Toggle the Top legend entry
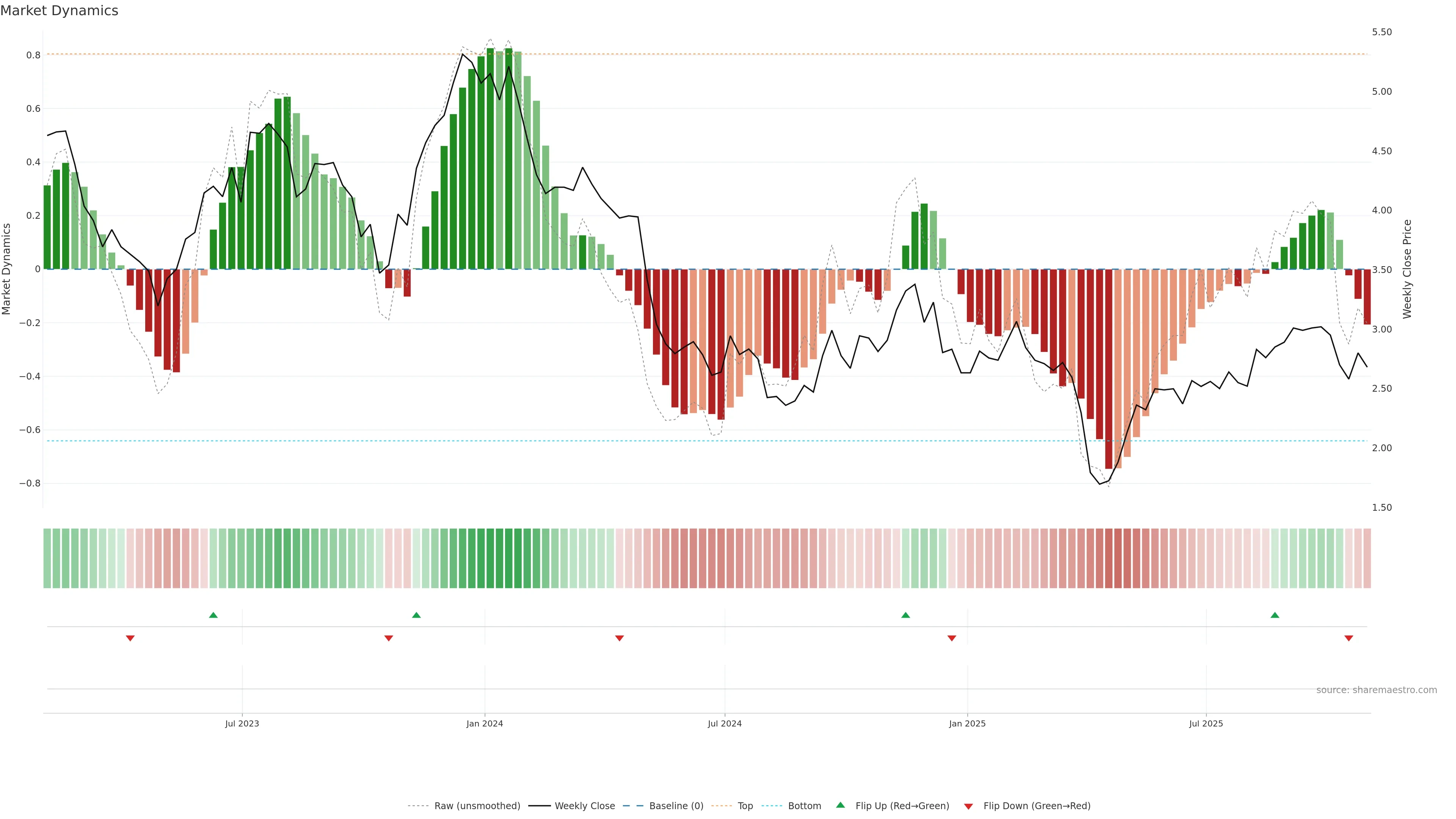This screenshot has height=819, width=1456. click(745, 806)
